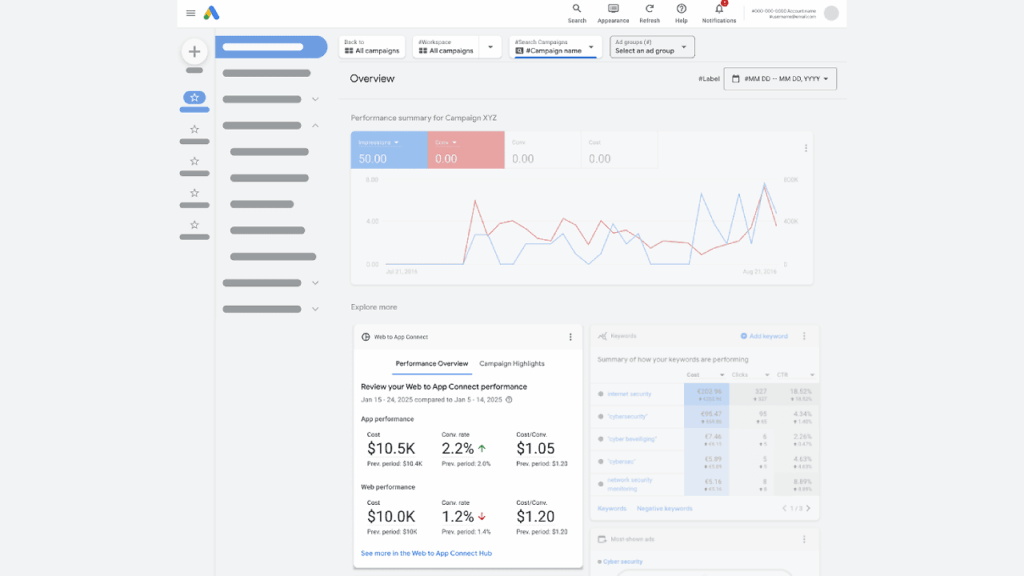Open Help from the top bar
The image size is (1024, 576).
point(681,12)
